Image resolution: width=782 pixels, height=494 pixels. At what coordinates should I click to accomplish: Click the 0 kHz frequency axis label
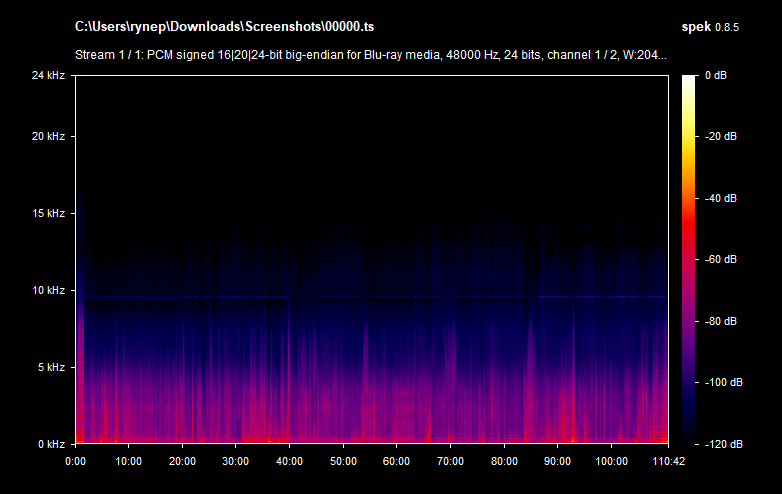click(51, 444)
